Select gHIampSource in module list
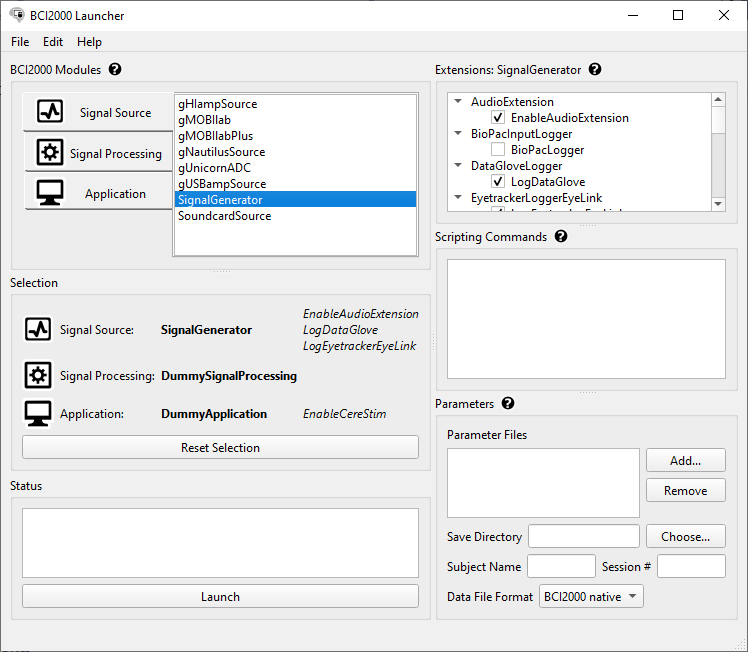Screen dimensions: 748x652 [295, 103]
